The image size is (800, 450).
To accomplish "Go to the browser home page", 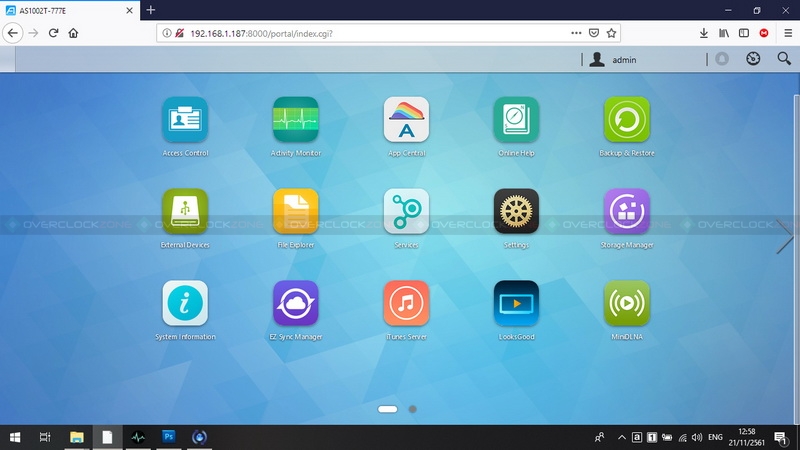I will pos(73,33).
